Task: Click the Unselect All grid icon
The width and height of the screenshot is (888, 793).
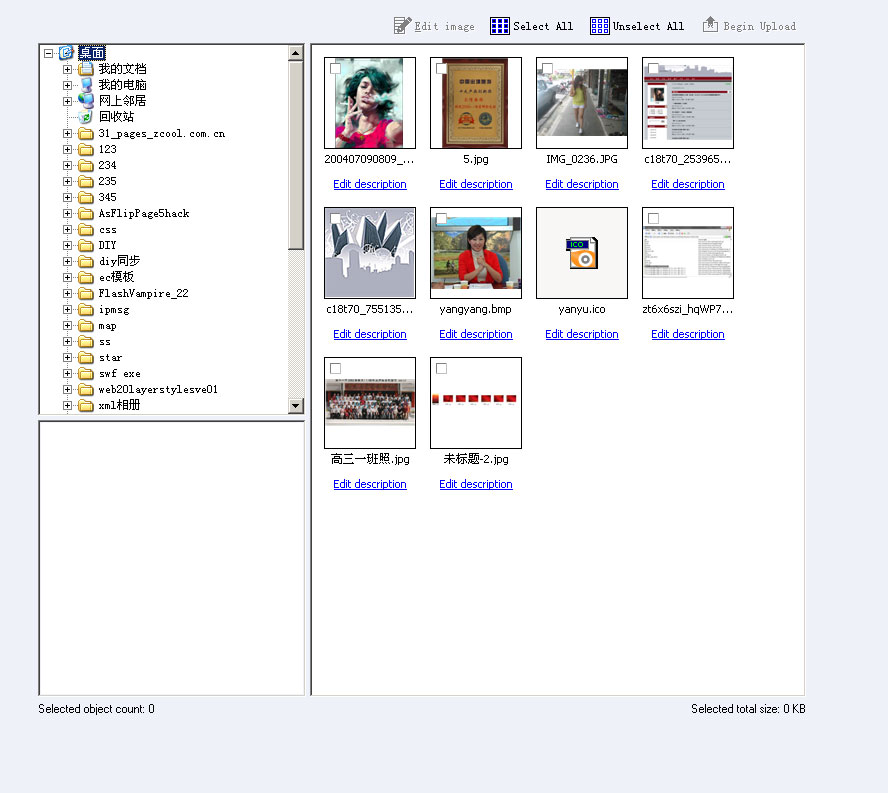Action: click(600, 25)
